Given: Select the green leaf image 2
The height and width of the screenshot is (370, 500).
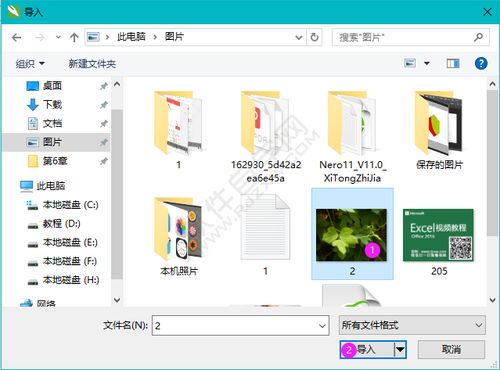Looking at the screenshot, I should coord(352,234).
